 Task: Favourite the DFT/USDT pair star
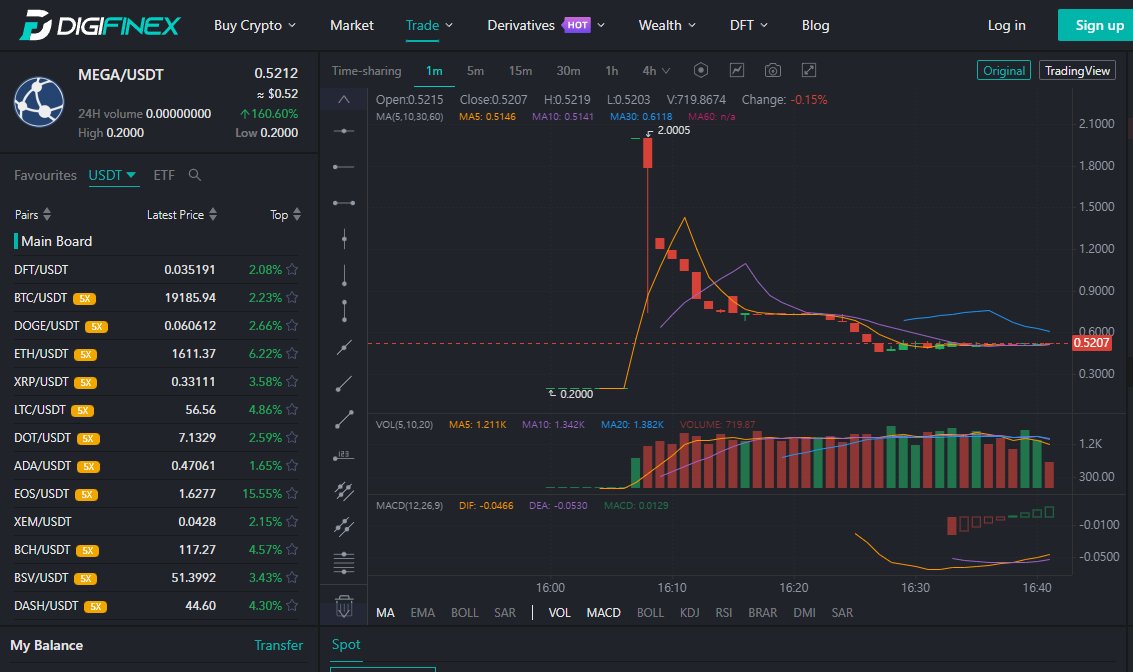(292, 270)
